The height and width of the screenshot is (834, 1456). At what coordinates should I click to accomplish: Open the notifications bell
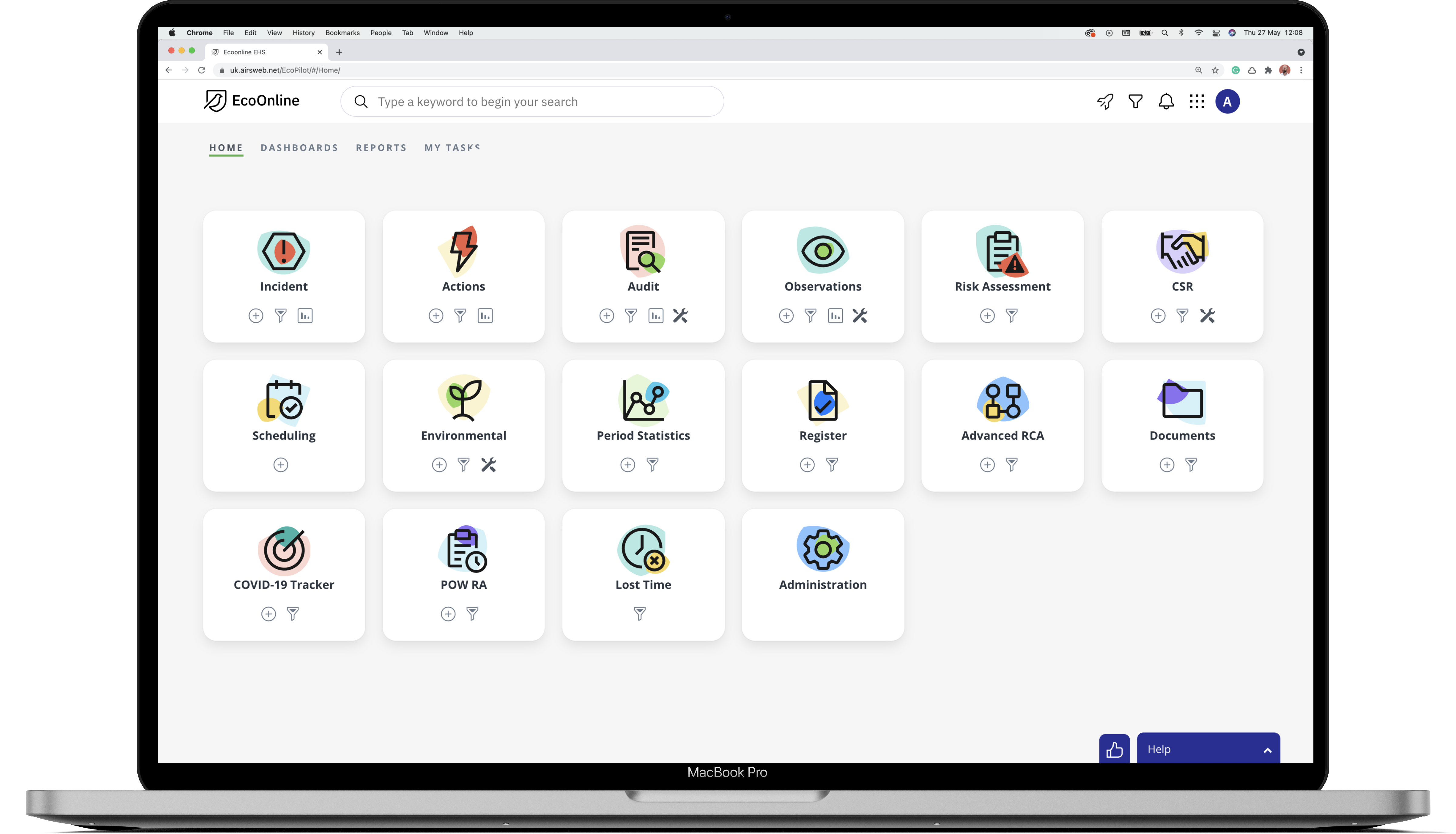pos(1165,101)
